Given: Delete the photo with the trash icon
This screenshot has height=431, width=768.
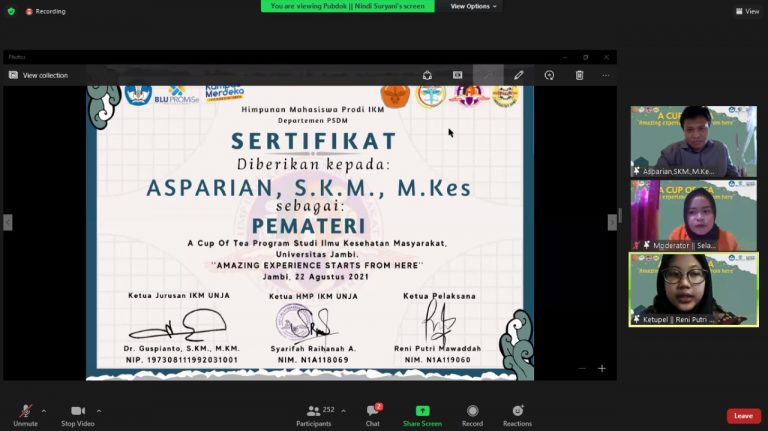Looking at the screenshot, I should point(579,75).
